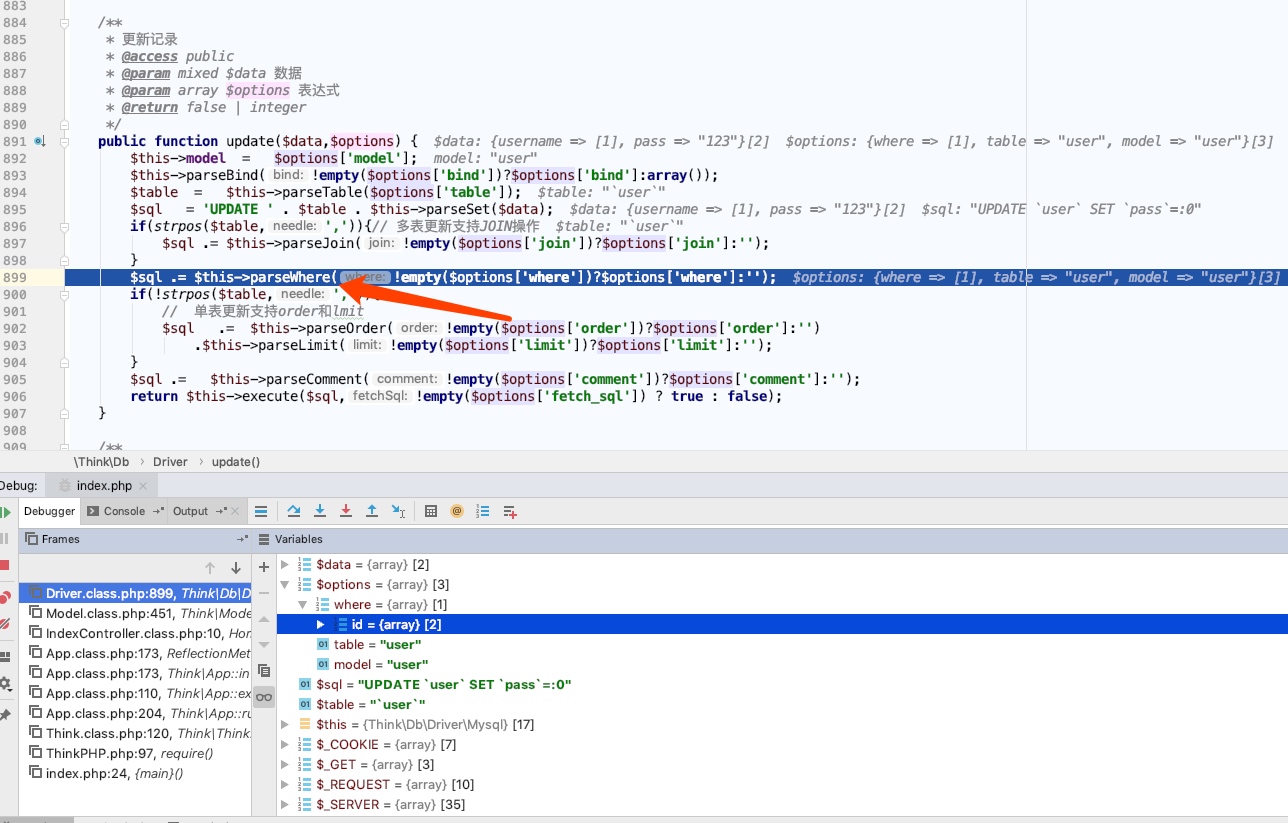Expand the $_SERVER array node
This screenshot has width=1288, height=823.
coord(285,805)
